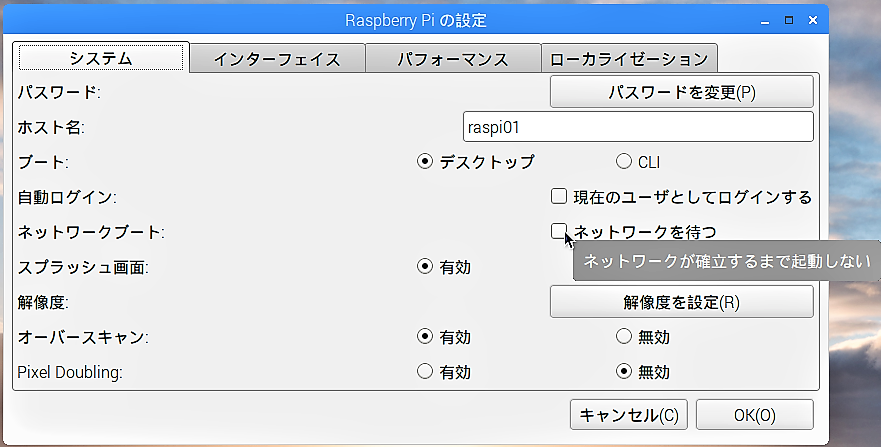
Task: Maximize the Raspberry Pi の設定 window
Action: 789,20
